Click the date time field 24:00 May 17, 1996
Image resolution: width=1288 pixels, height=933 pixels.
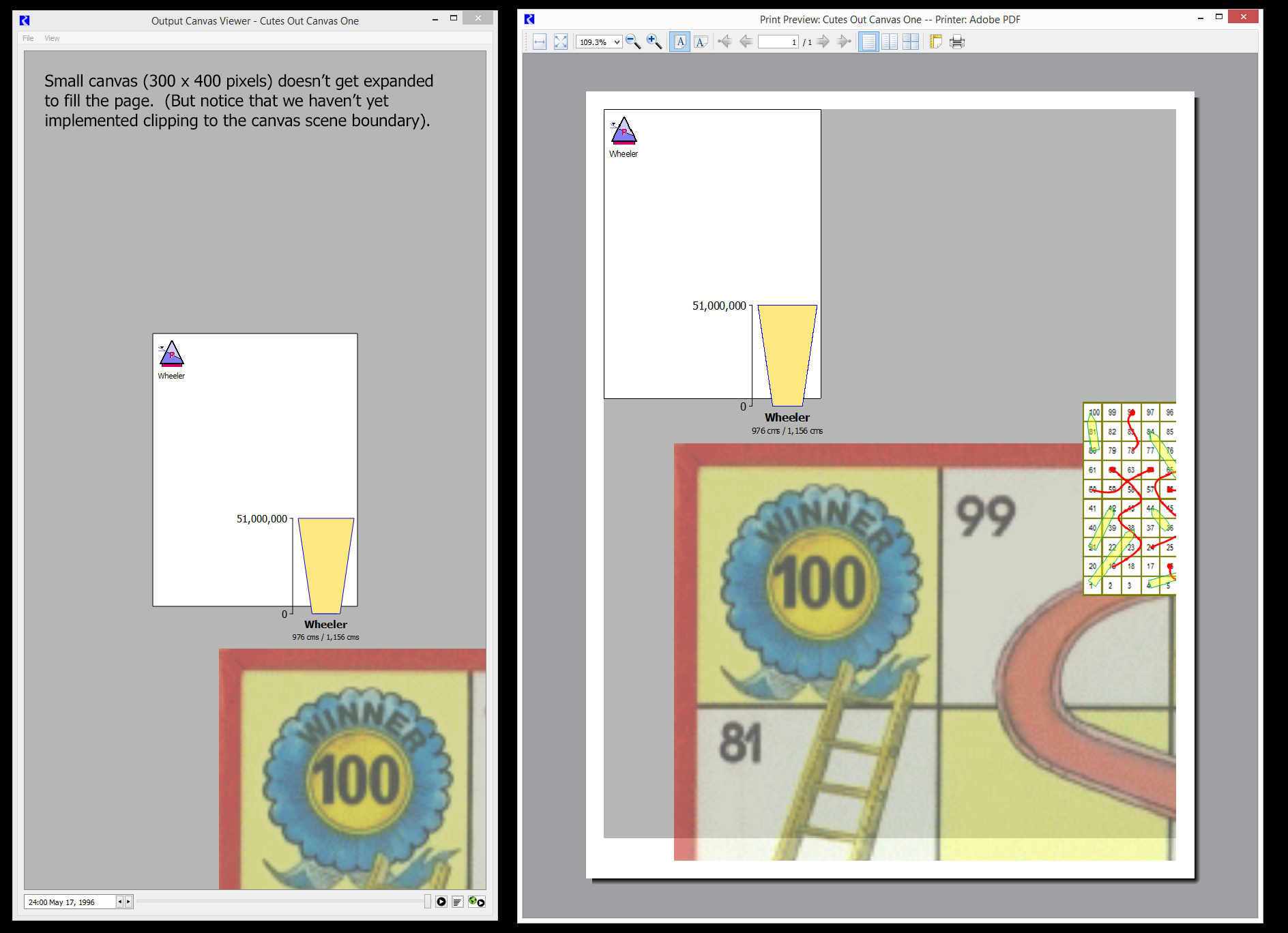tap(70, 902)
